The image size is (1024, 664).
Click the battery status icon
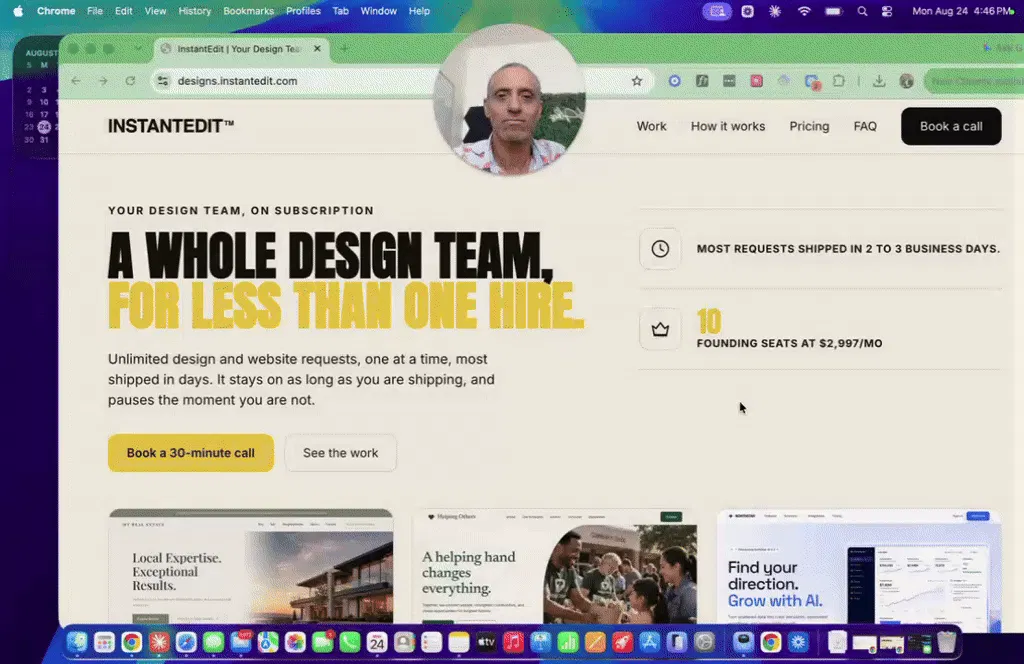[833, 11]
